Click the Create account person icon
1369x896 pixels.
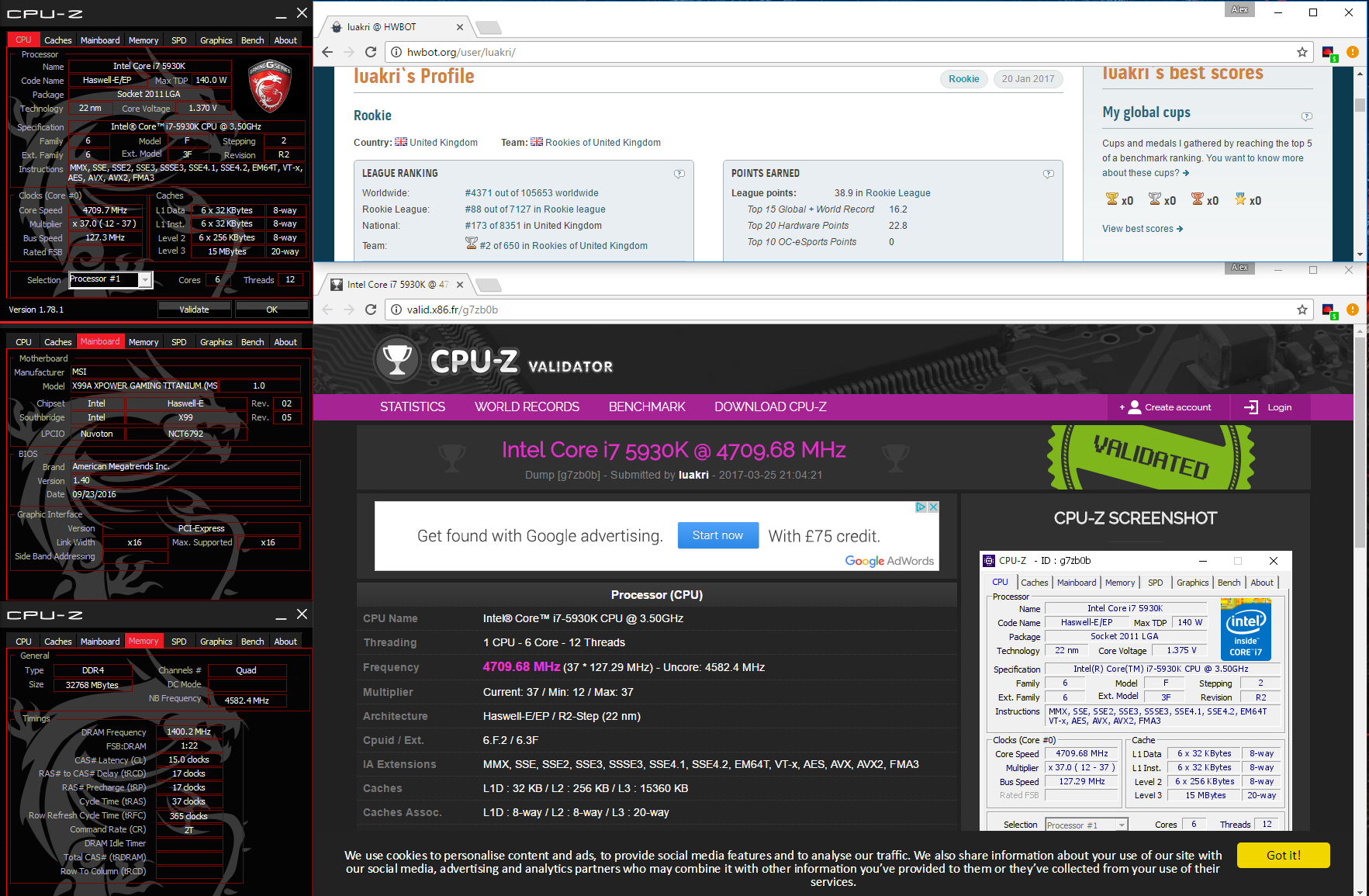click(1134, 407)
